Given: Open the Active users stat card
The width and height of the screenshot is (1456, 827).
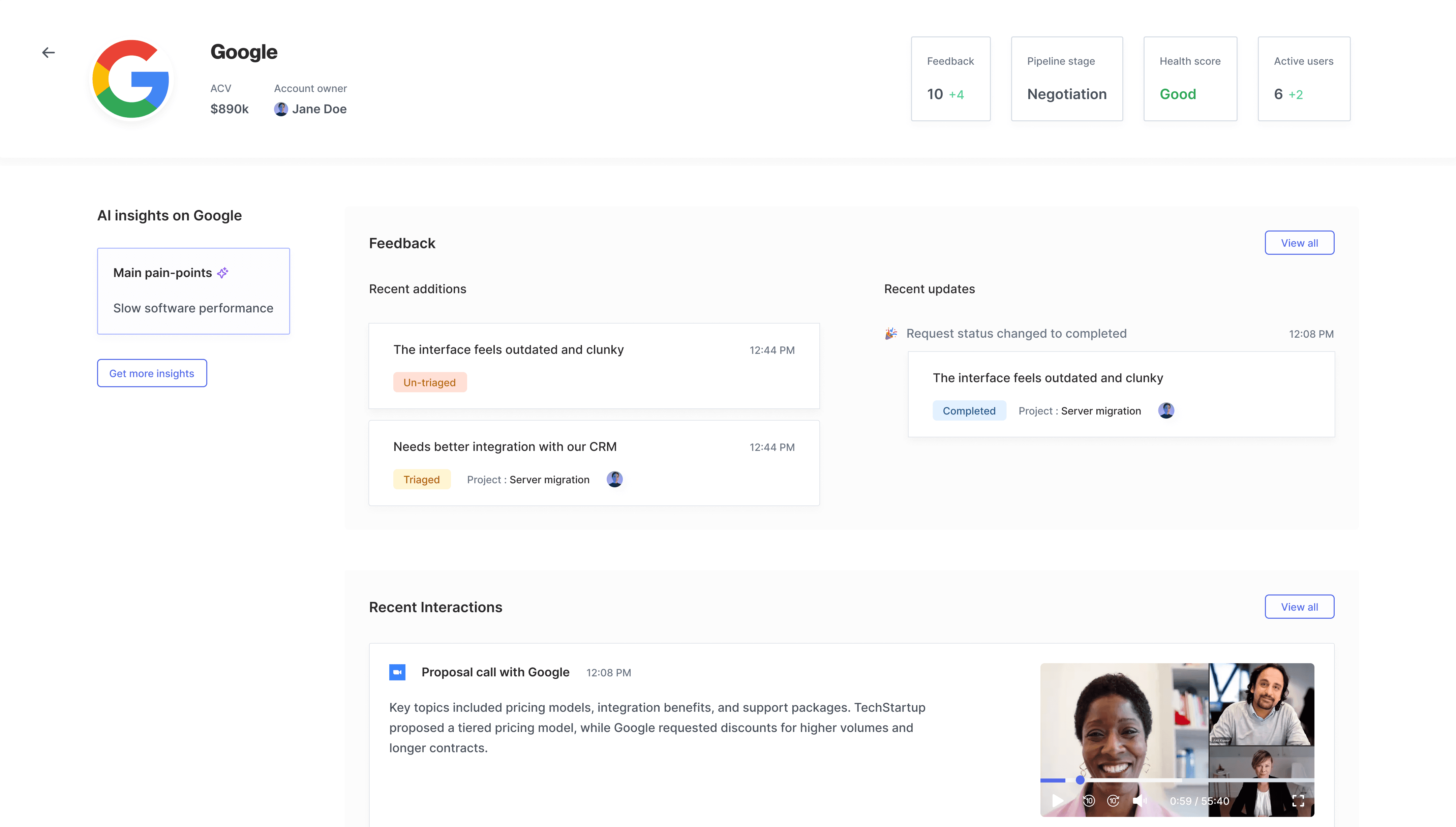Looking at the screenshot, I should pyautogui.click(x=1304, y=79).
